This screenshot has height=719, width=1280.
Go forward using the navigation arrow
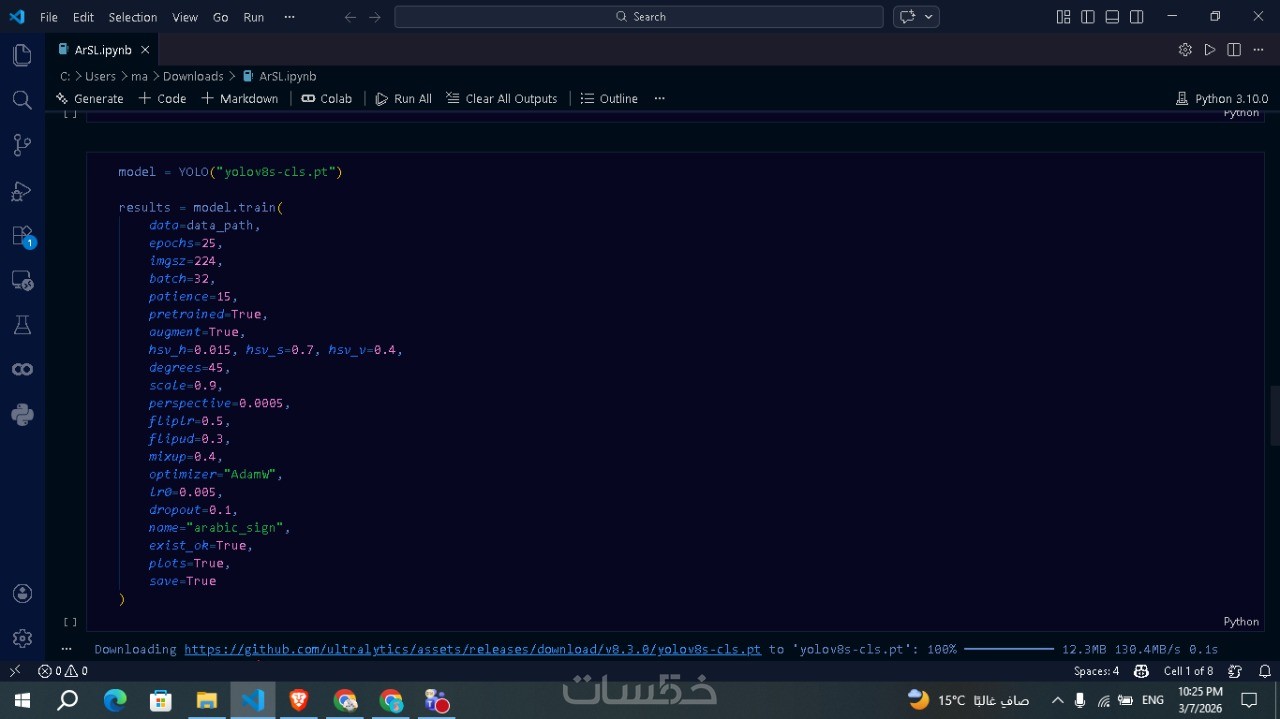point(375,17)
